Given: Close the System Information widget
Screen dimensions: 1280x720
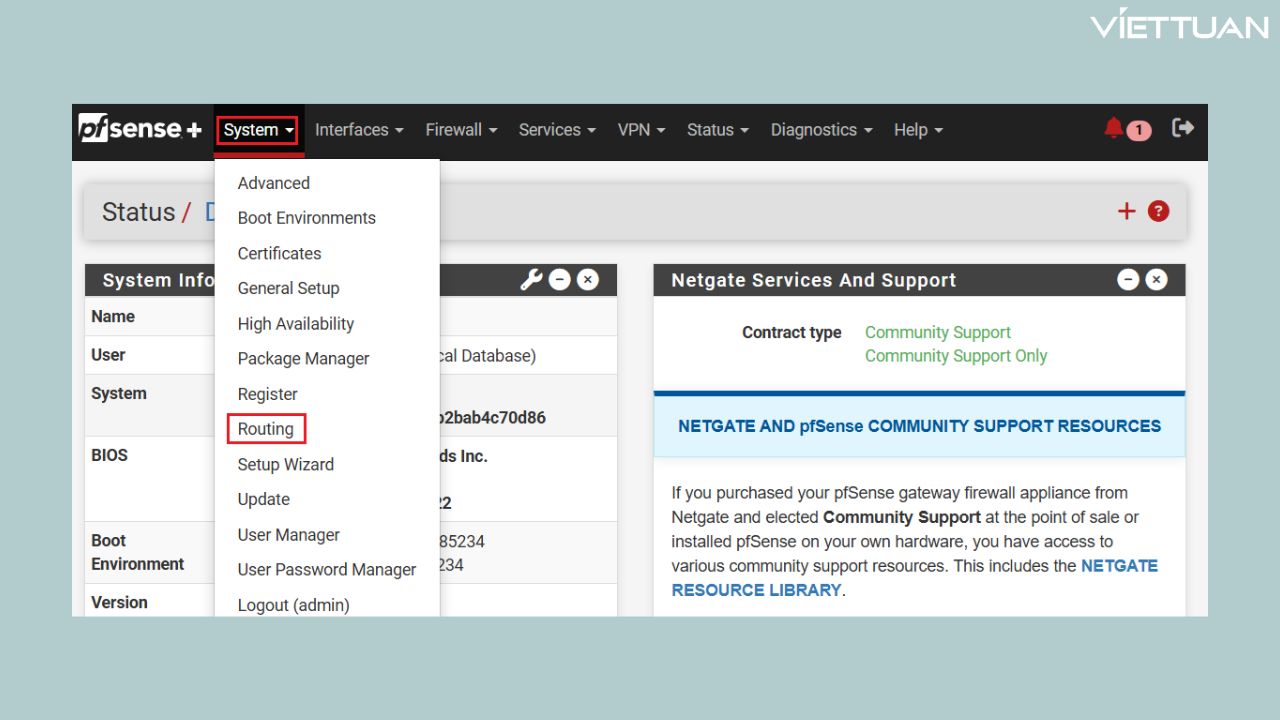Looking at the screenshot, I should 588,280.
